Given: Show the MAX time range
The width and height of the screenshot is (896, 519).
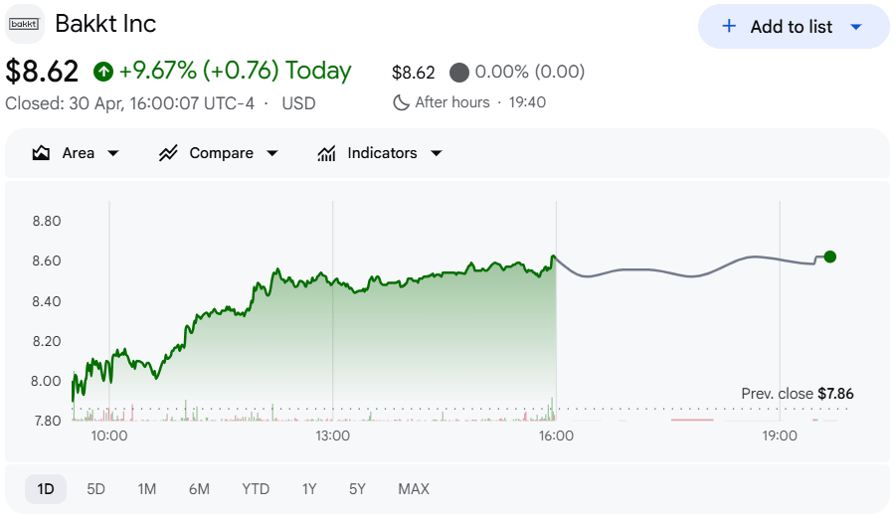Looking at the screenshot, I should [x=414, y=489].
